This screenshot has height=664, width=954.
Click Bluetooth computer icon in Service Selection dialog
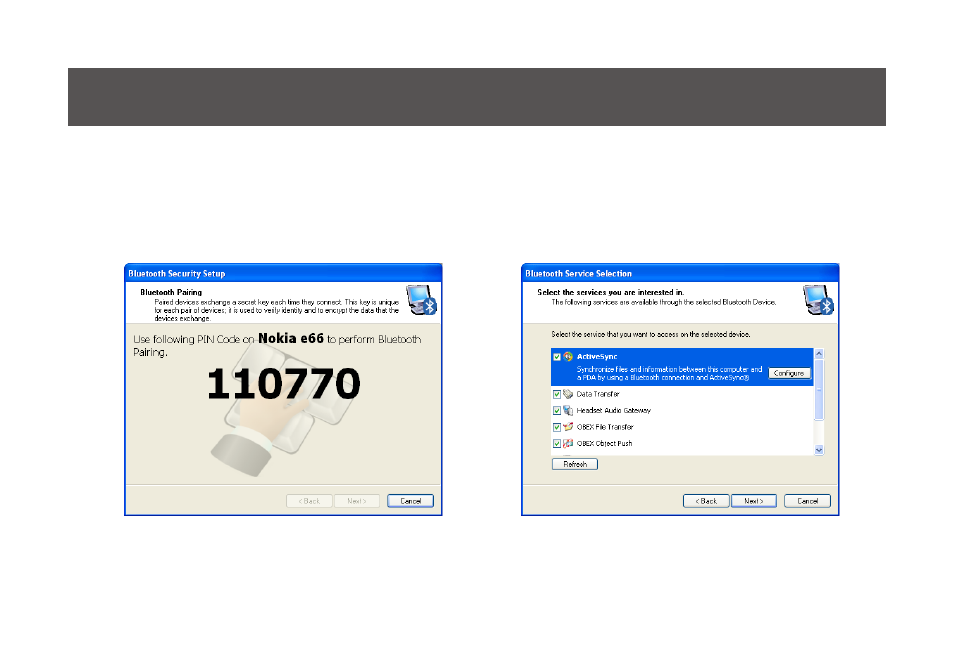(818, 299)
